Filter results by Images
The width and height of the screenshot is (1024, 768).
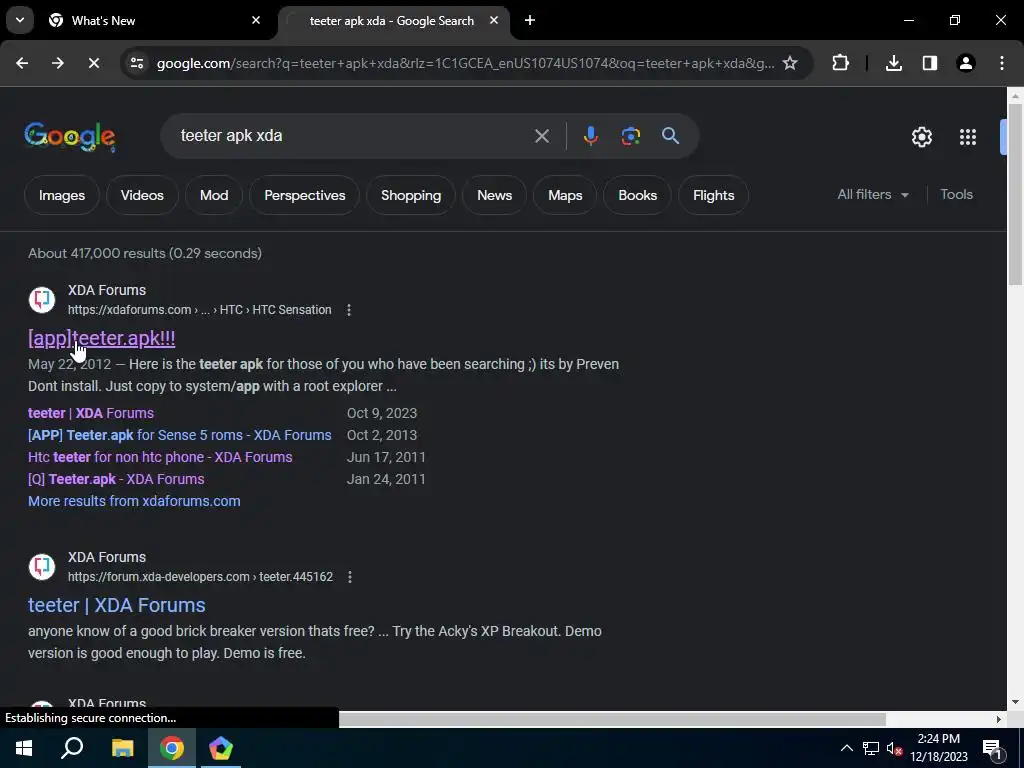[62, 195]
